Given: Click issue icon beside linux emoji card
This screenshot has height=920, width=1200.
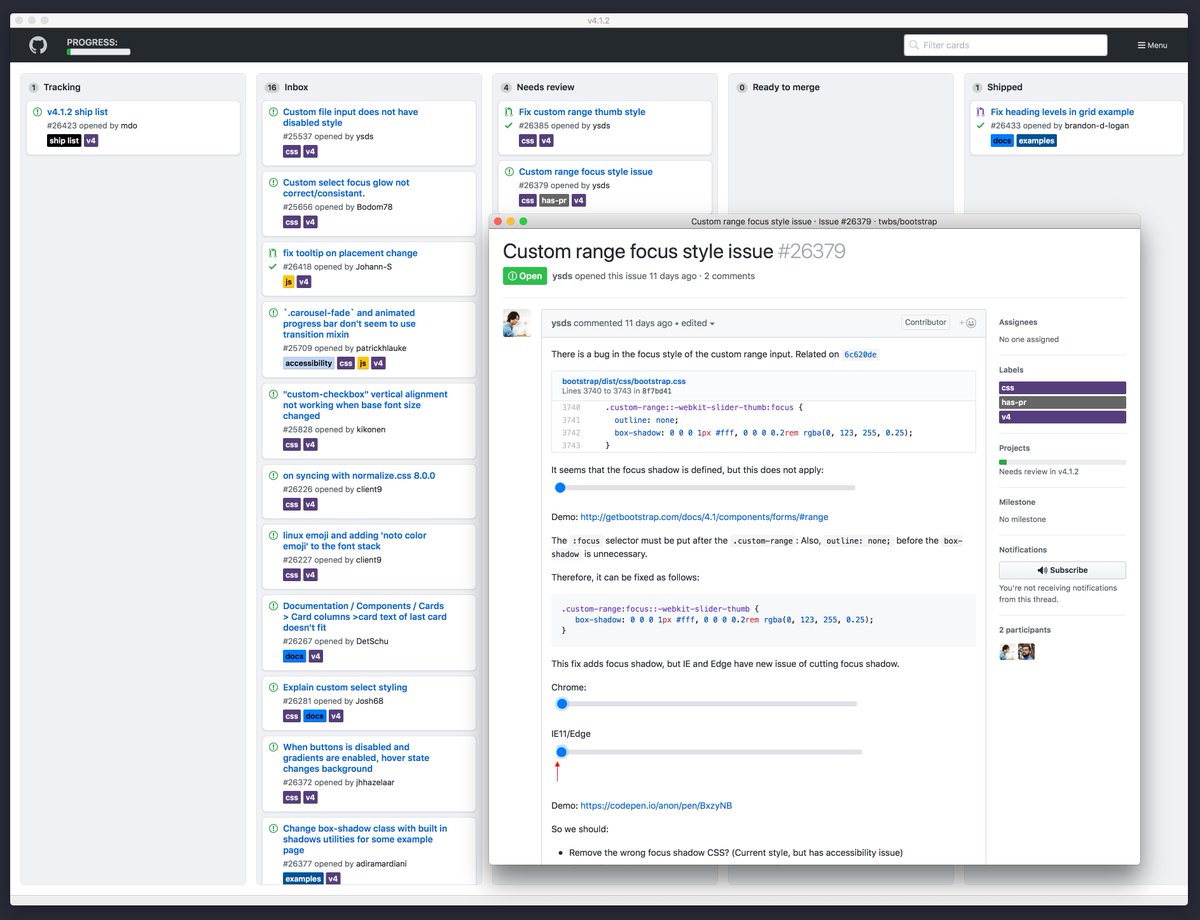Looking at the screenshot, I should pos(273,536).
